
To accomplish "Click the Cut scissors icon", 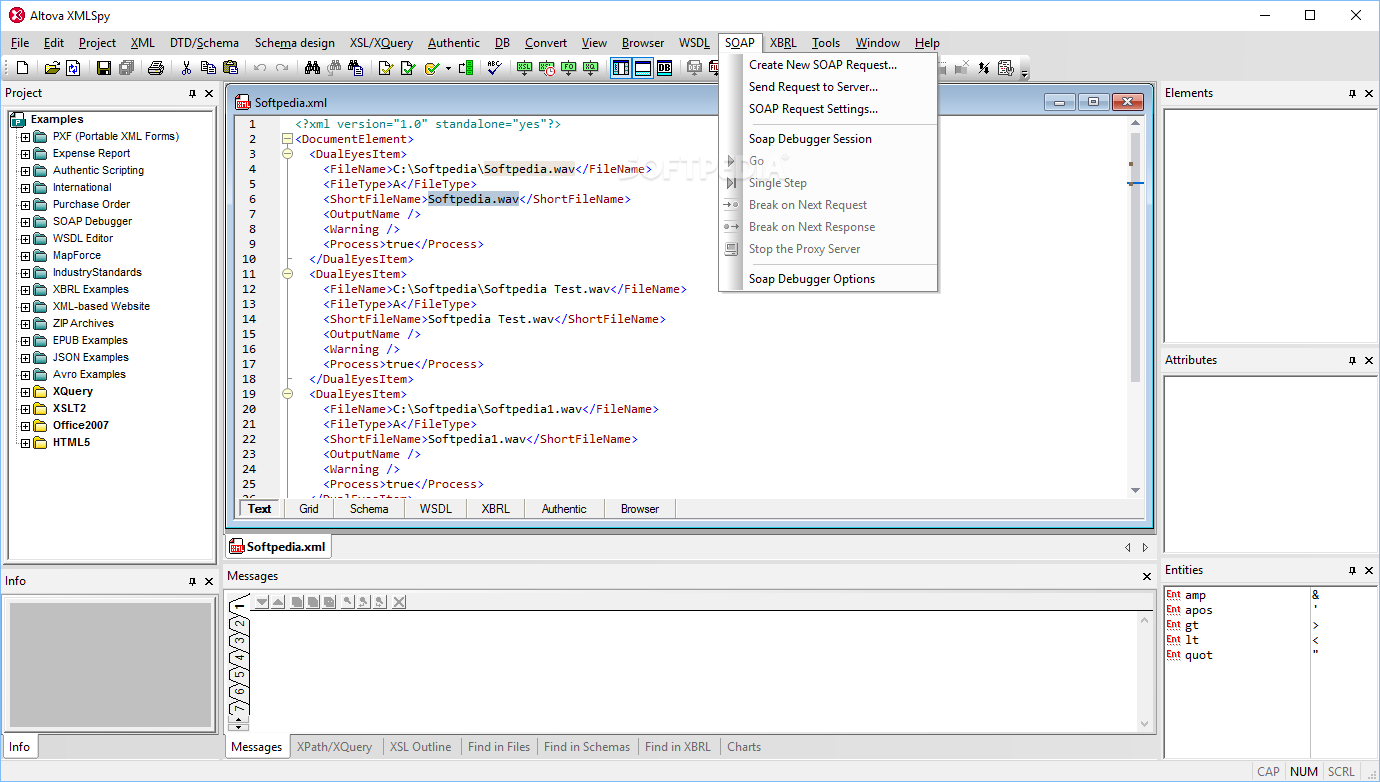I will [185, 68].
